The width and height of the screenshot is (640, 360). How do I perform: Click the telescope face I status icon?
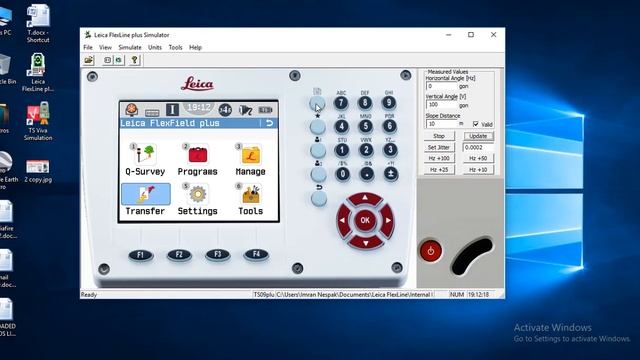point(172,110)
